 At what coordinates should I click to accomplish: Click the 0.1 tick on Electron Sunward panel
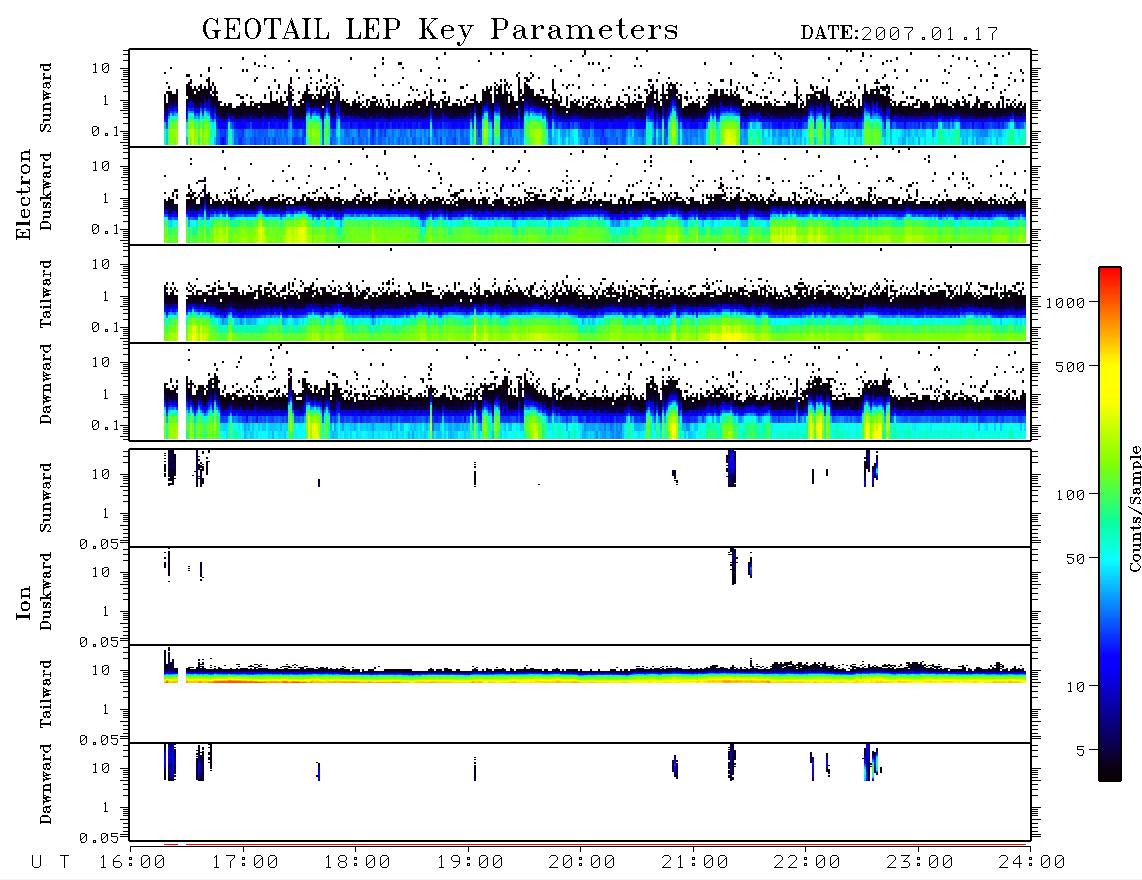[x=105, y=131]
